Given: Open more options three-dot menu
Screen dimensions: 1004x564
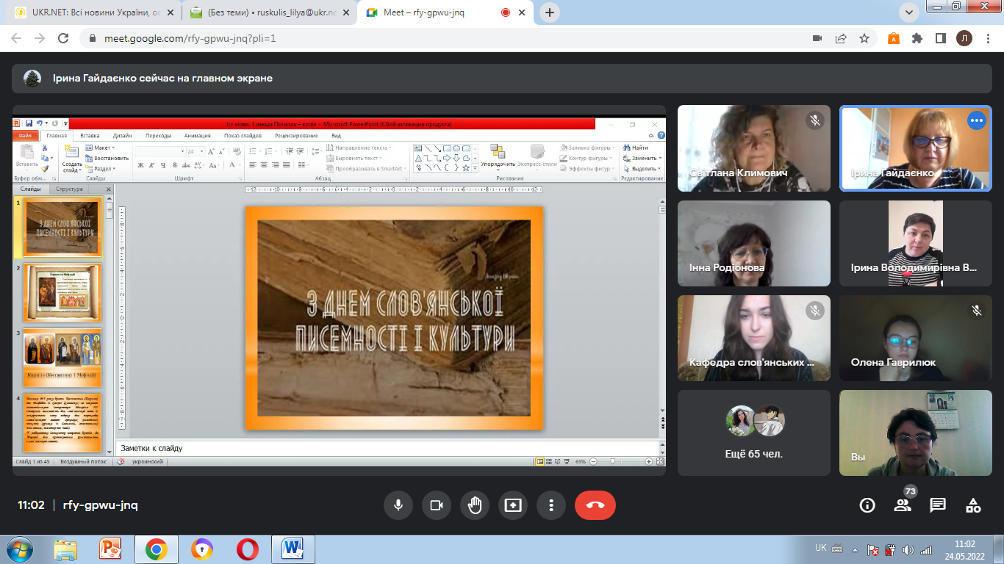Looking at the screenshot, I should (x=550, y=505).
